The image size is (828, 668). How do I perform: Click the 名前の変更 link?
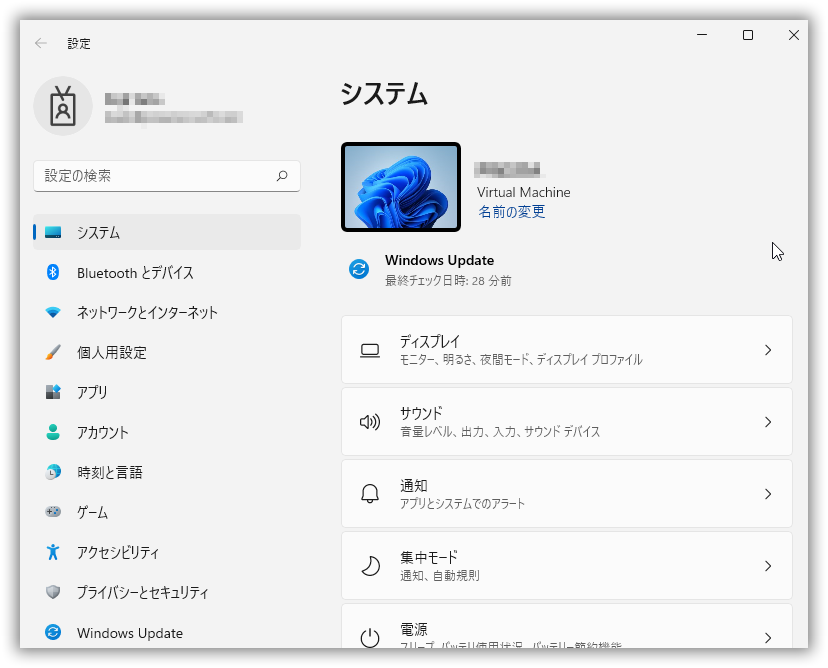pyautogui.click(x=512, y=212)
